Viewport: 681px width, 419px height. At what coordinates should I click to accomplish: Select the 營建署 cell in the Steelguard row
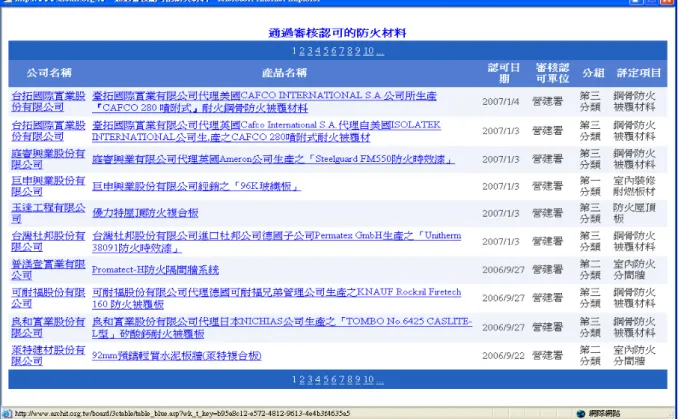pyautogui.click(x=547, y=159)
